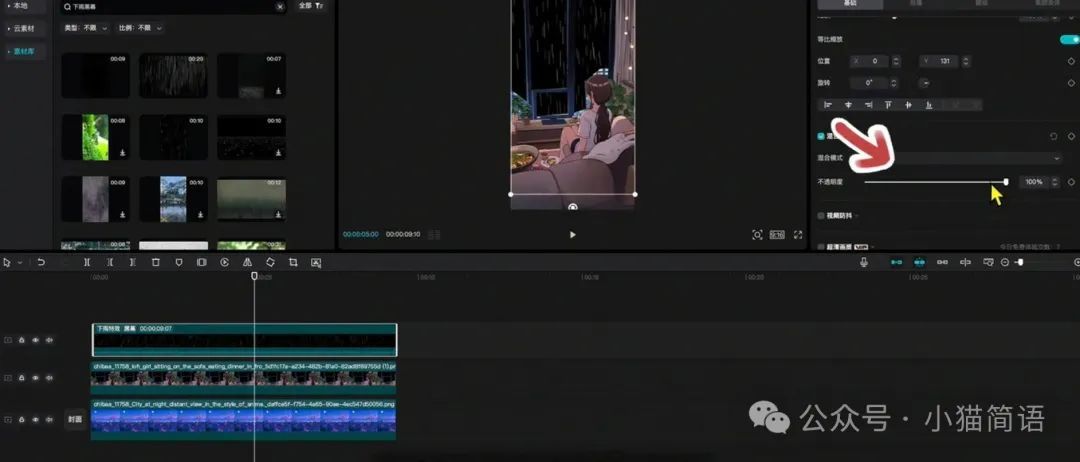Screen dimensions: 1080x462
Task: Click the freeze frame icon
Action: pos(201,262)
